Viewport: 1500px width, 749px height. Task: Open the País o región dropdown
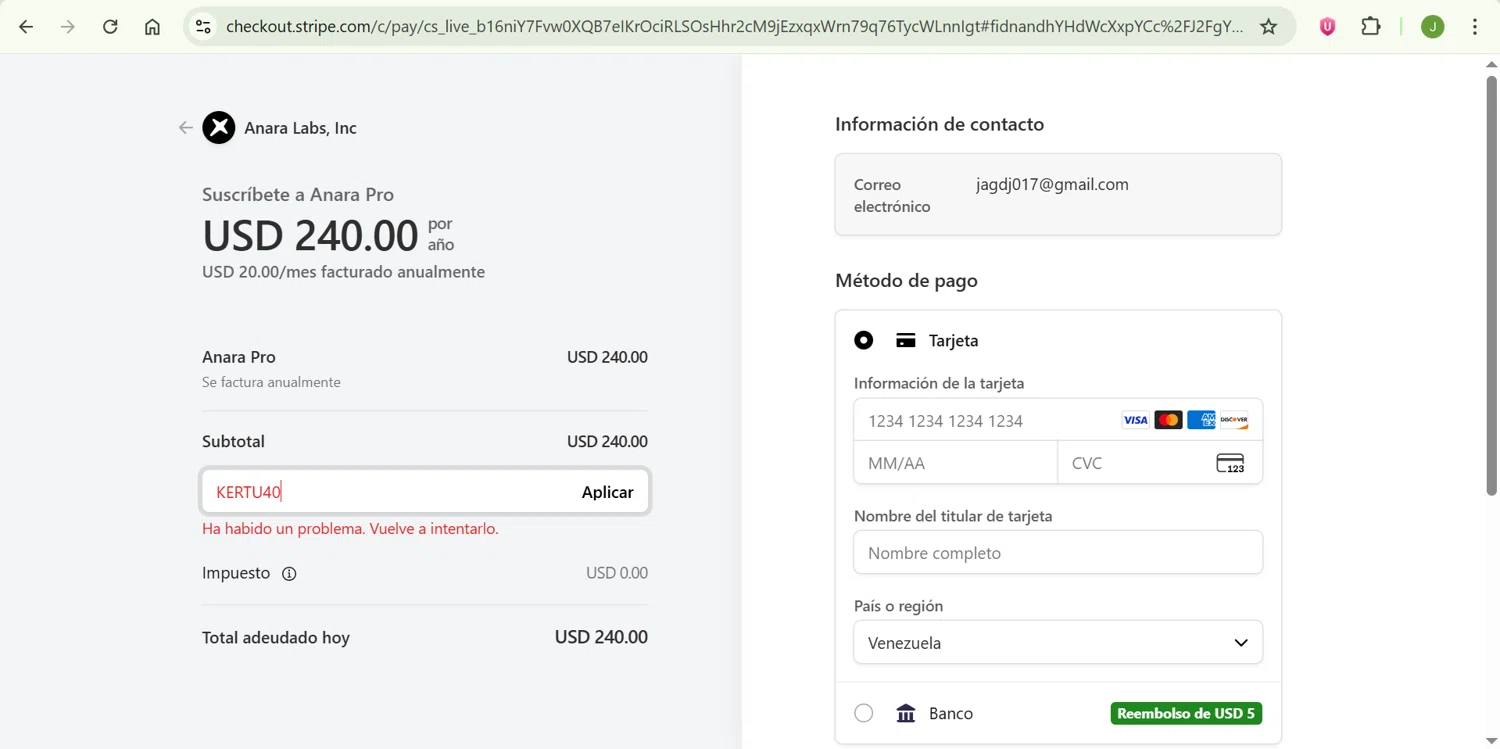pos(1058,642)
